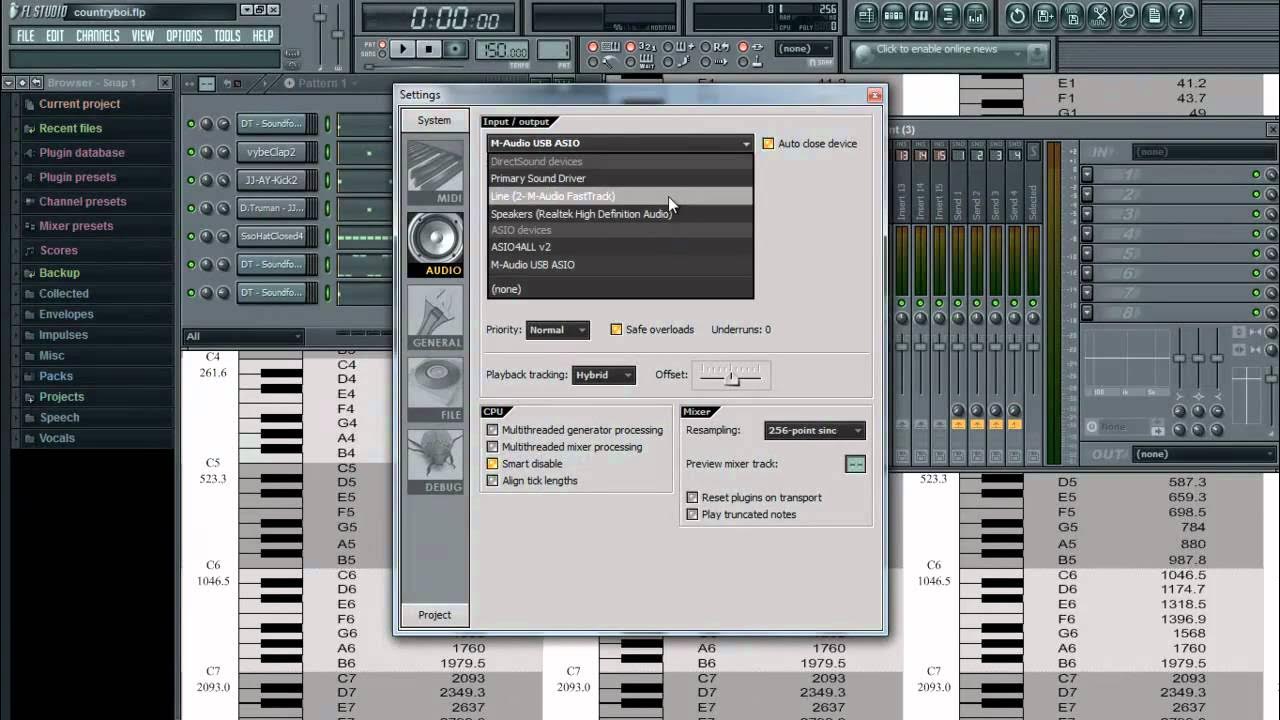Enable Align tick lengths checkbox
Viewport: 1280px width, 720px height.
pyautogui.click(x=492, y=481)
